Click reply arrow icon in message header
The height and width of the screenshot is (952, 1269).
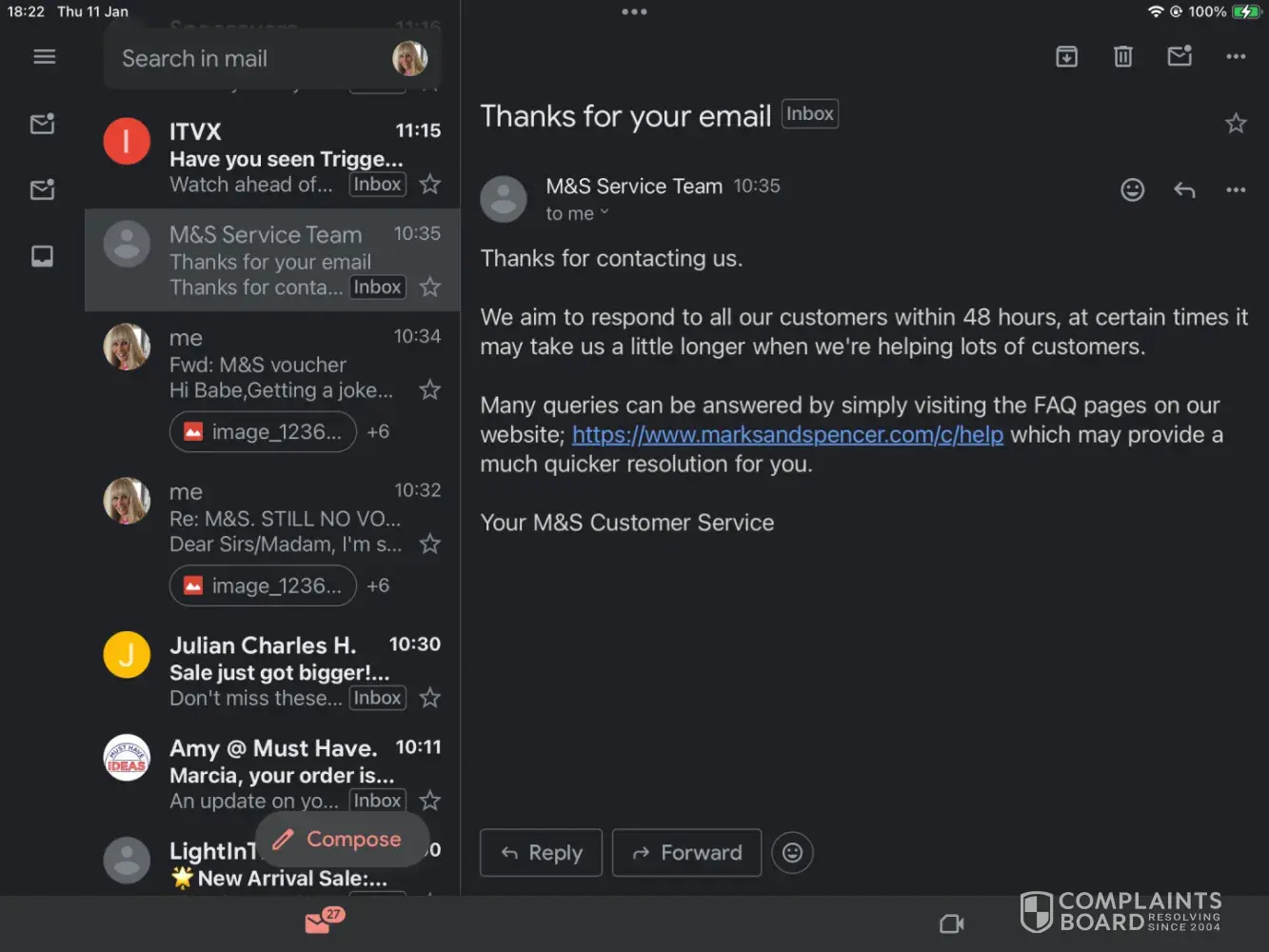(1184, 190)
